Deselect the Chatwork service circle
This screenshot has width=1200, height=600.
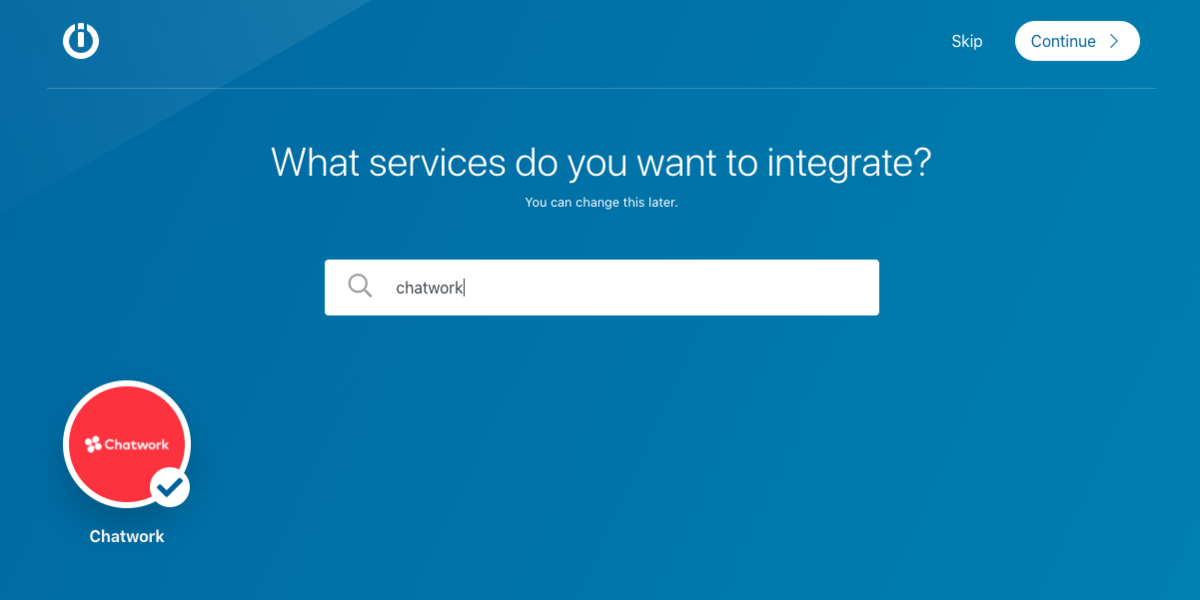(x=127, y=444)
